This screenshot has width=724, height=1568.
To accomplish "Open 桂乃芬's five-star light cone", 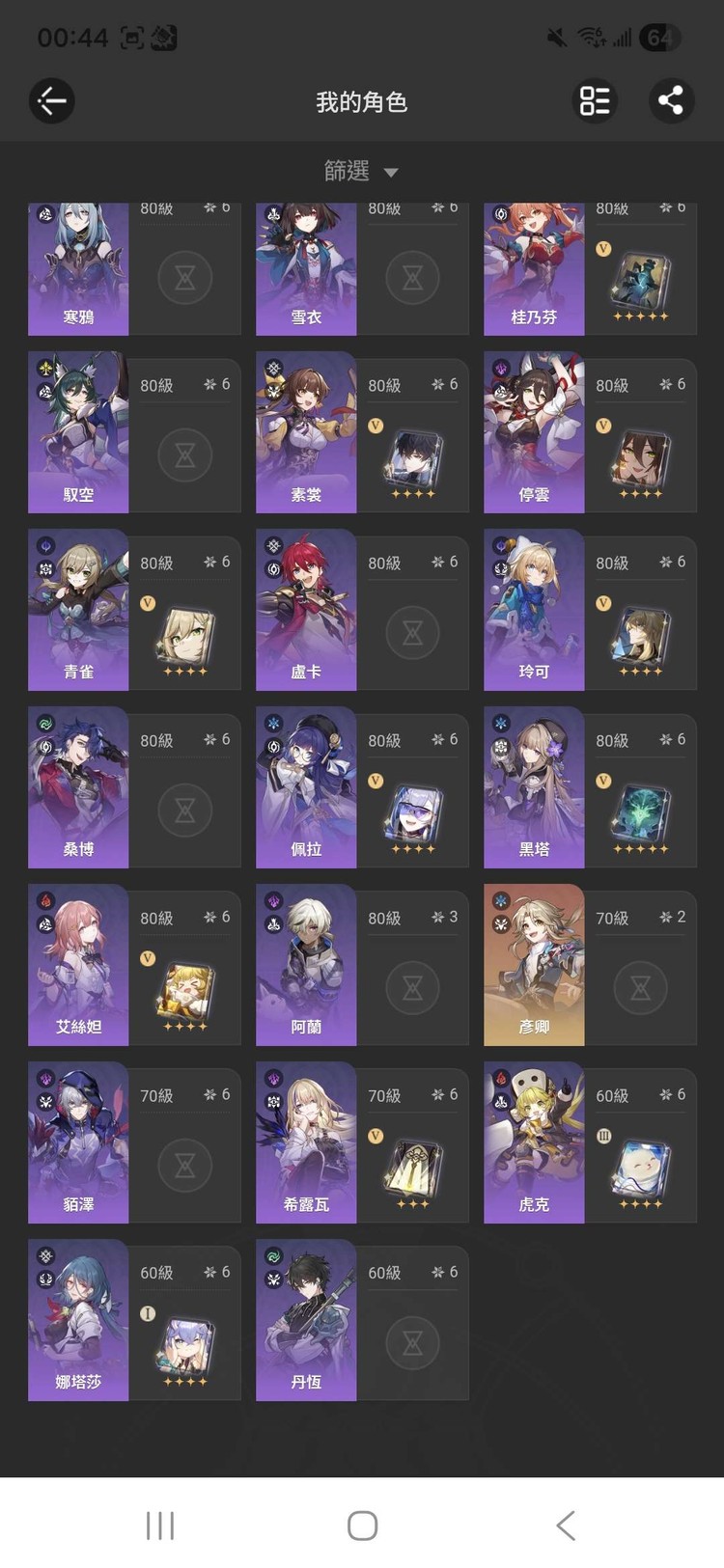I will click(x=640, y=281).
